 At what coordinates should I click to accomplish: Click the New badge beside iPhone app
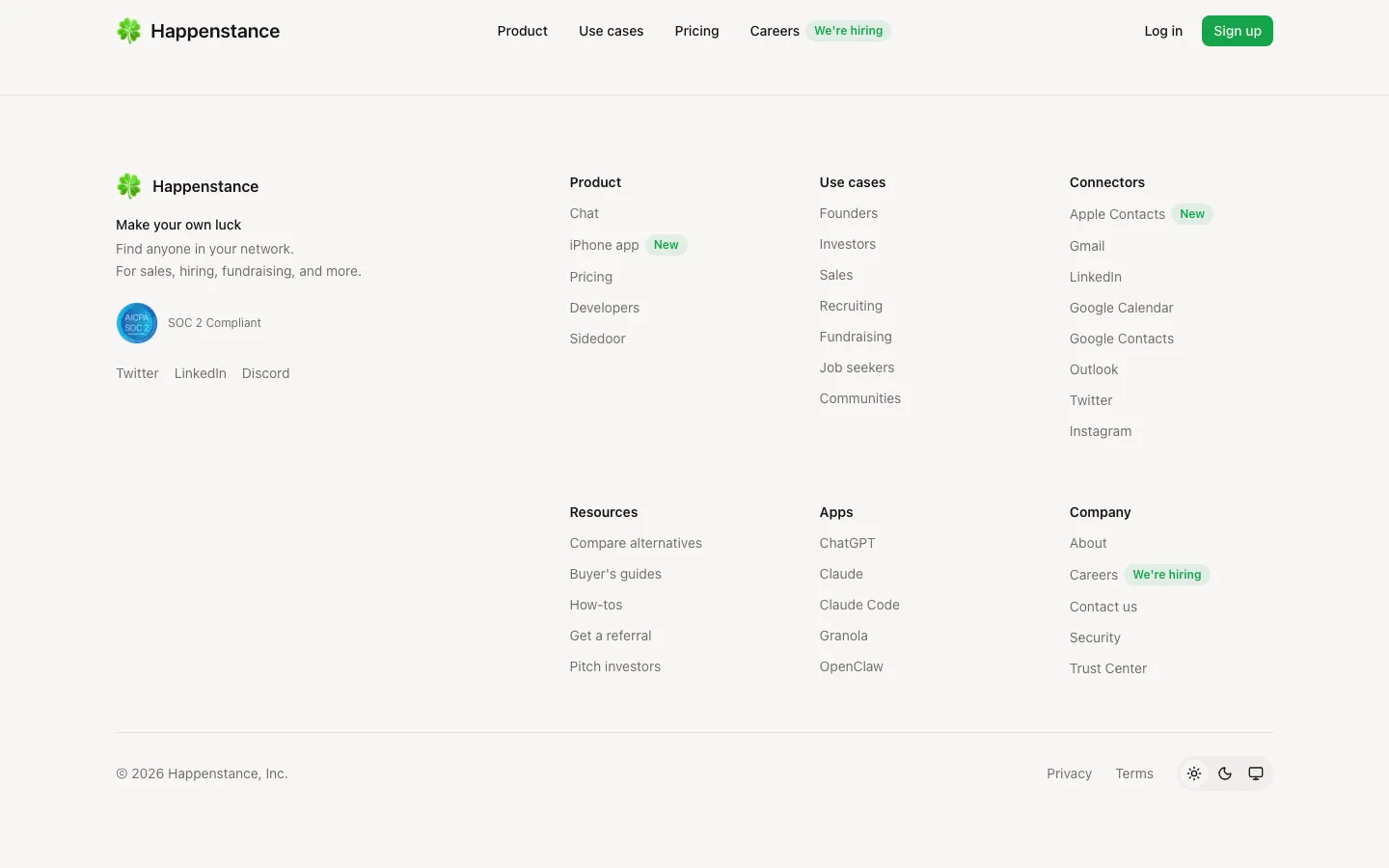666,245
